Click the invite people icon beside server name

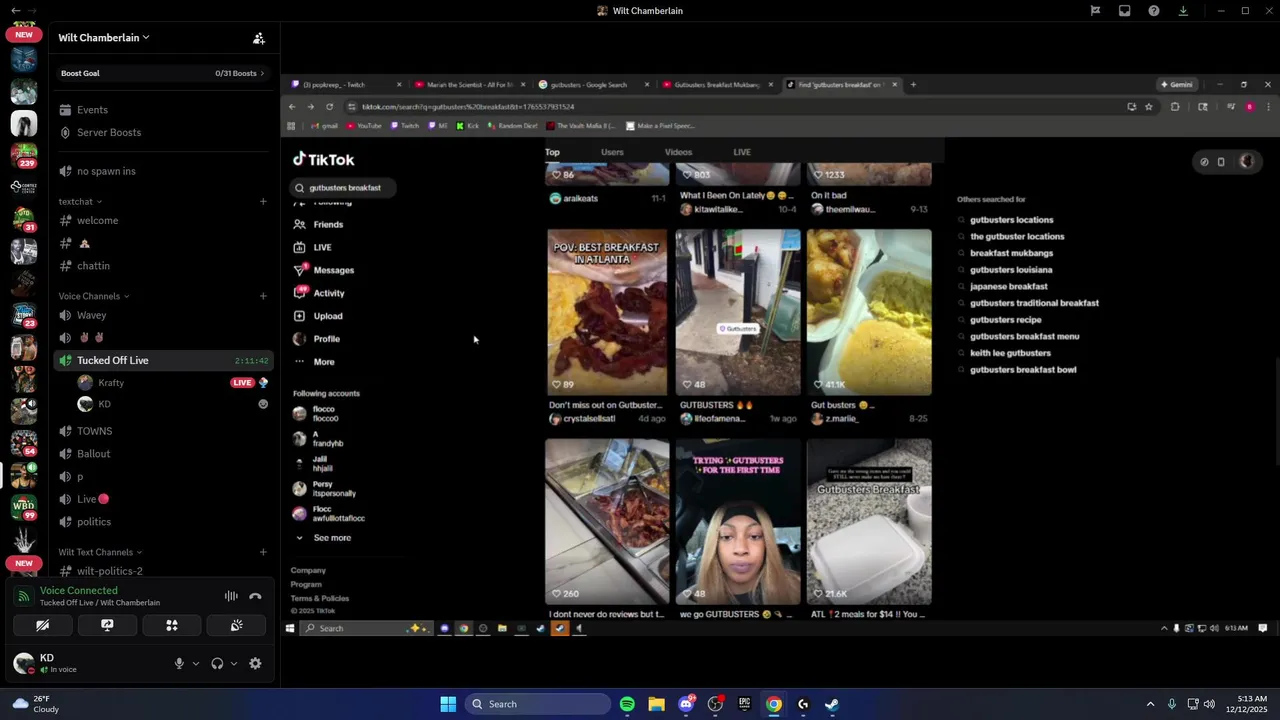point(259,38)
